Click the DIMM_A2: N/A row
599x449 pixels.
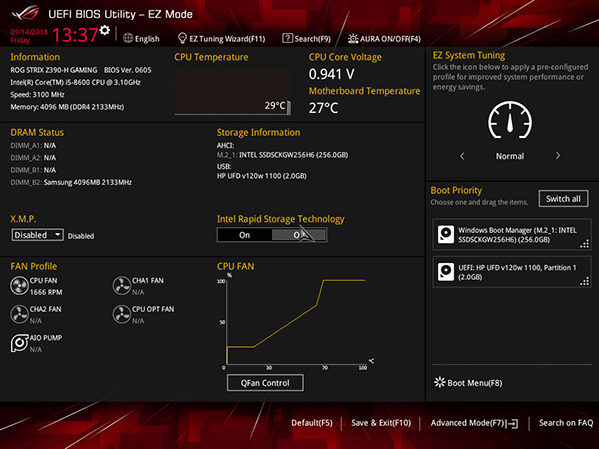pos(33,158)
